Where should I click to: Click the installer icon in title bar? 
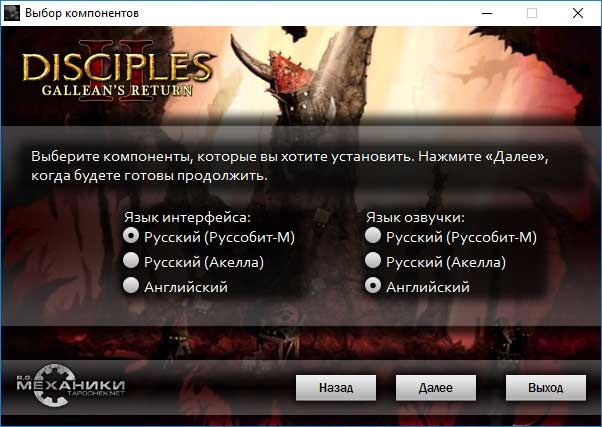(x=12, y=13)
